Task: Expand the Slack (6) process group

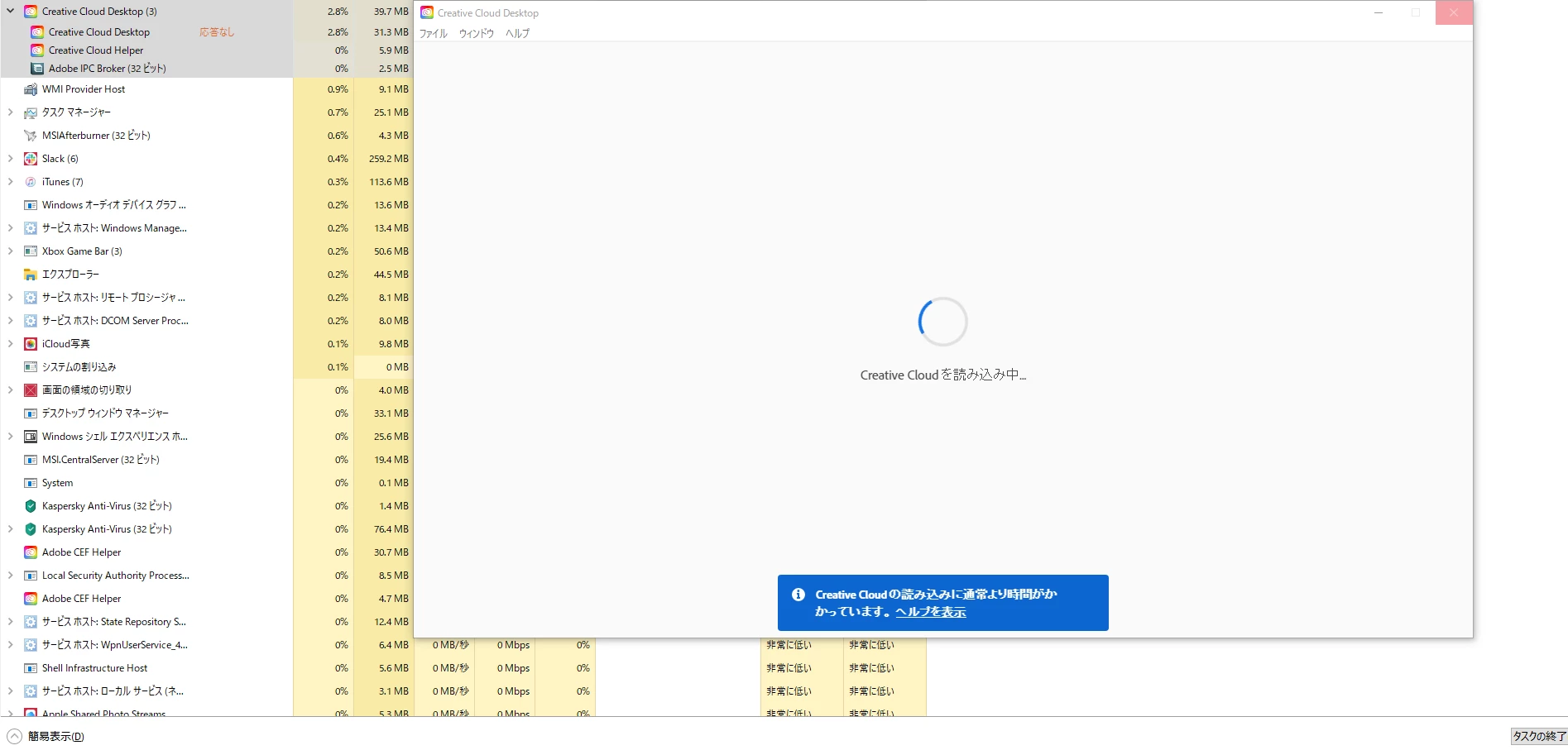Action: (10, 159)
